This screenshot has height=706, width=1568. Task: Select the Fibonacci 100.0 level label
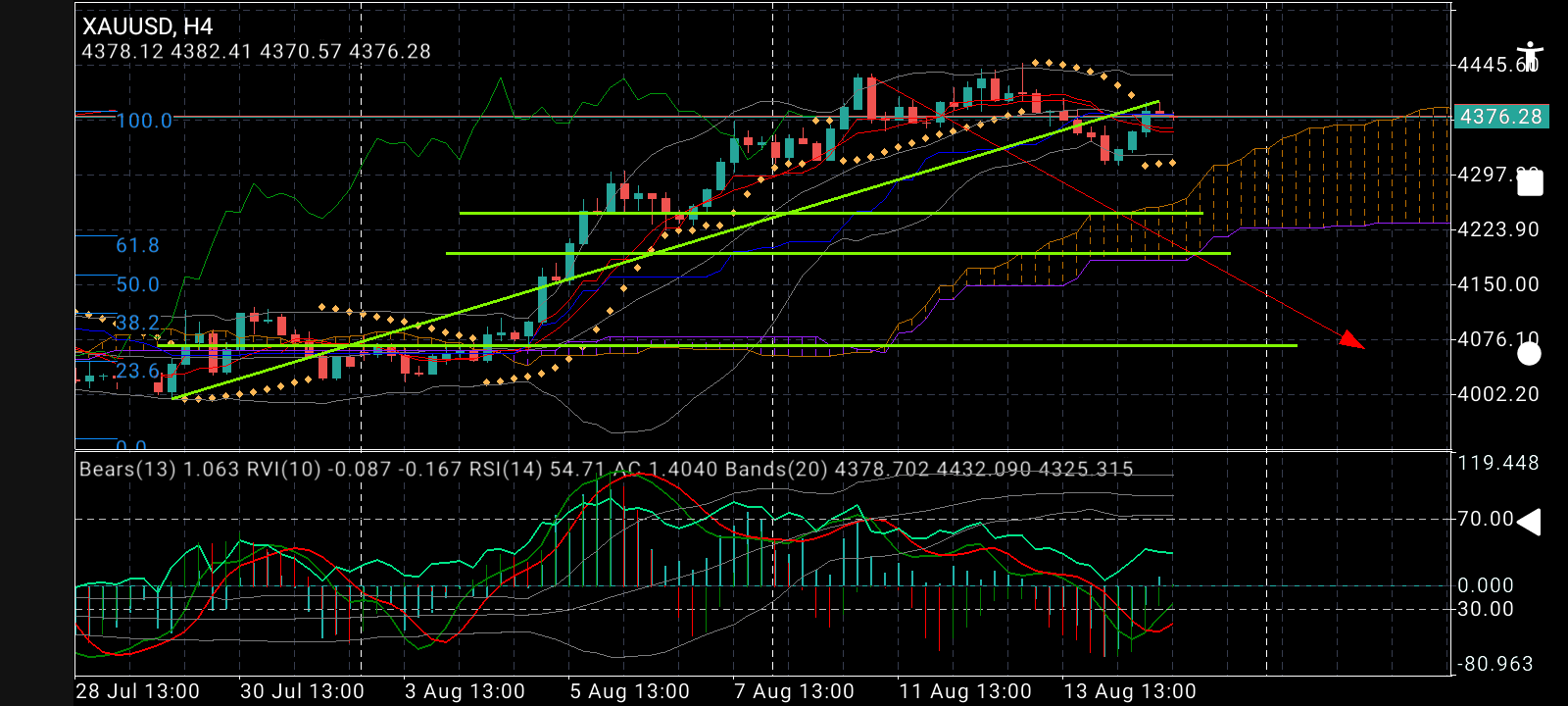144,121
